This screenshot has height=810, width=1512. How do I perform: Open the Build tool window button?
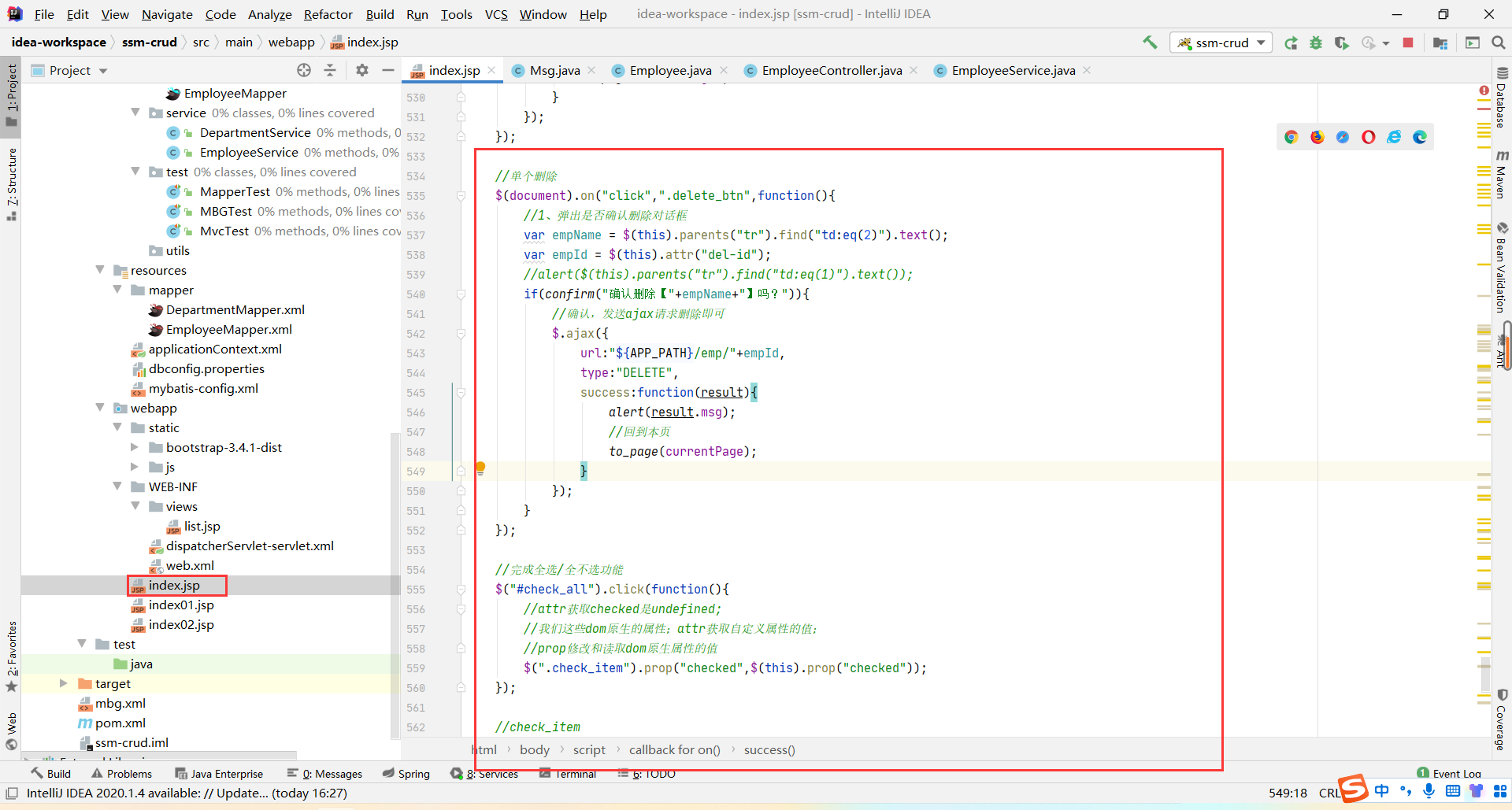point(51,774)
